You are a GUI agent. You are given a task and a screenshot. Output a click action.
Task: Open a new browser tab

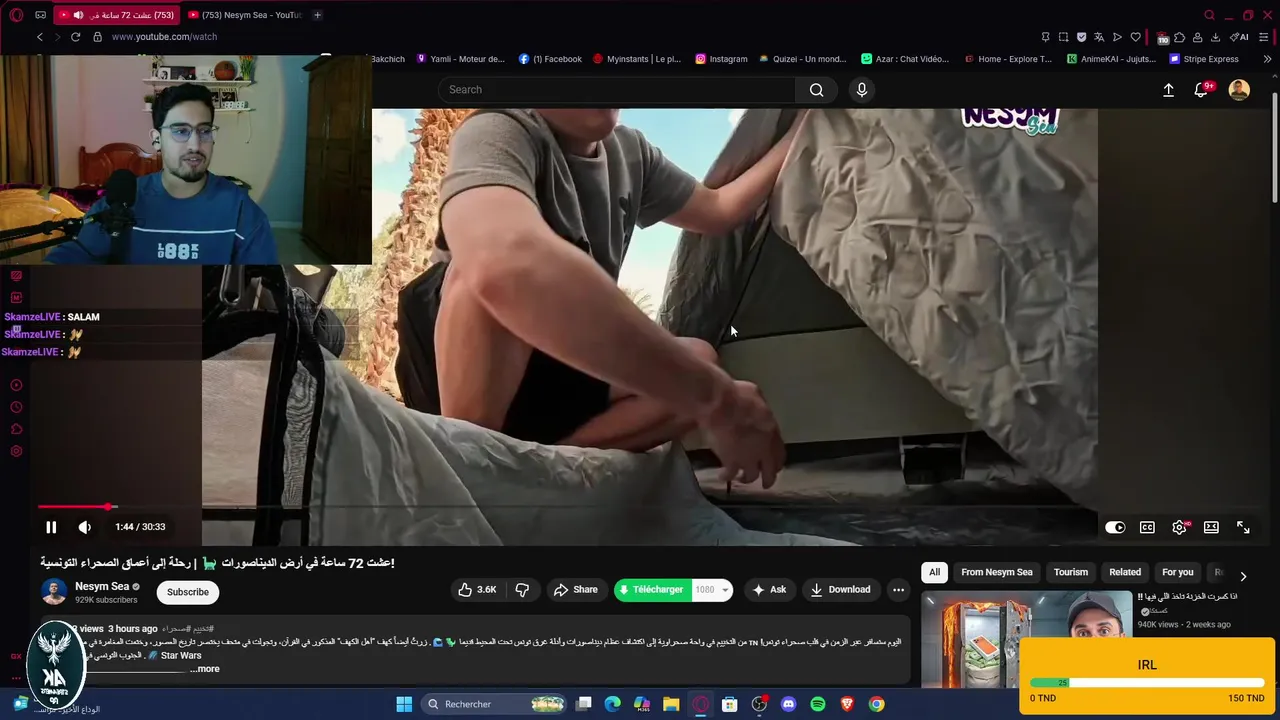tap(317, 15)
